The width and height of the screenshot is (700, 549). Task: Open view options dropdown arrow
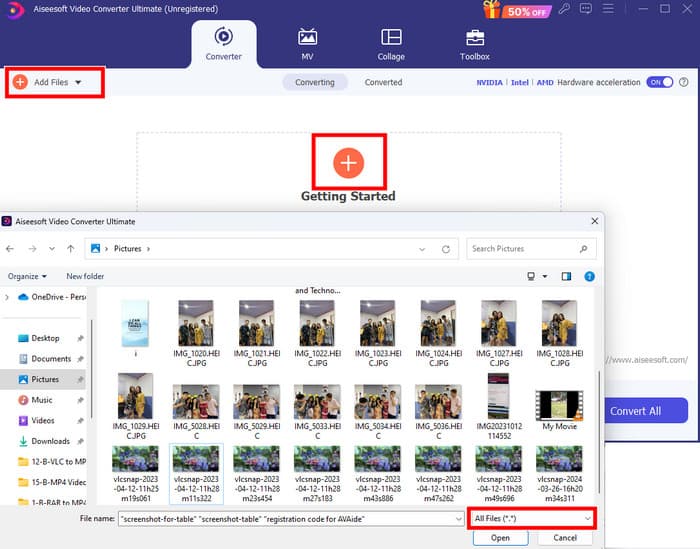point(545,276)
